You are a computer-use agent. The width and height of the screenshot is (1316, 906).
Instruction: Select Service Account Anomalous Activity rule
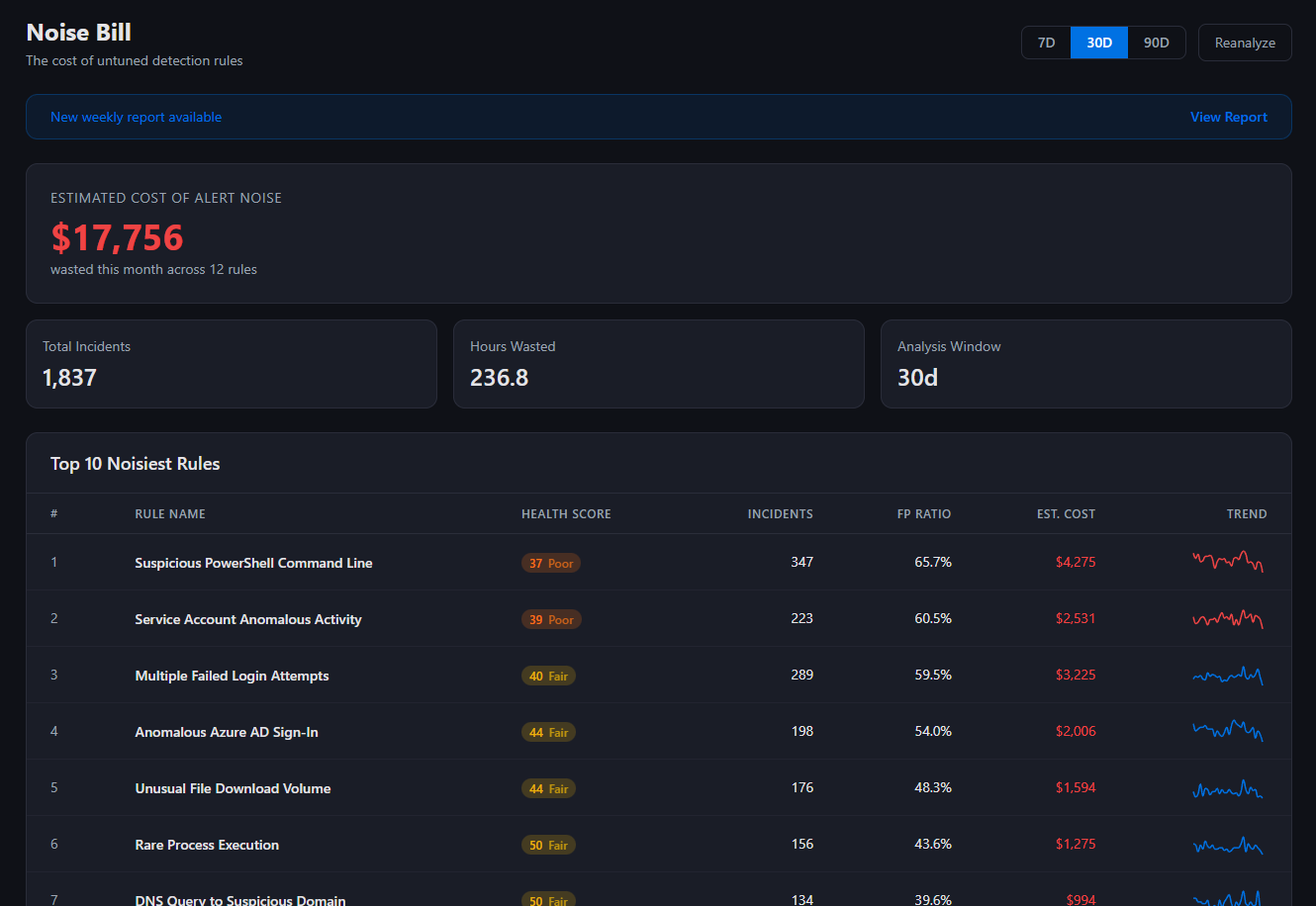(x=248, y=618)
